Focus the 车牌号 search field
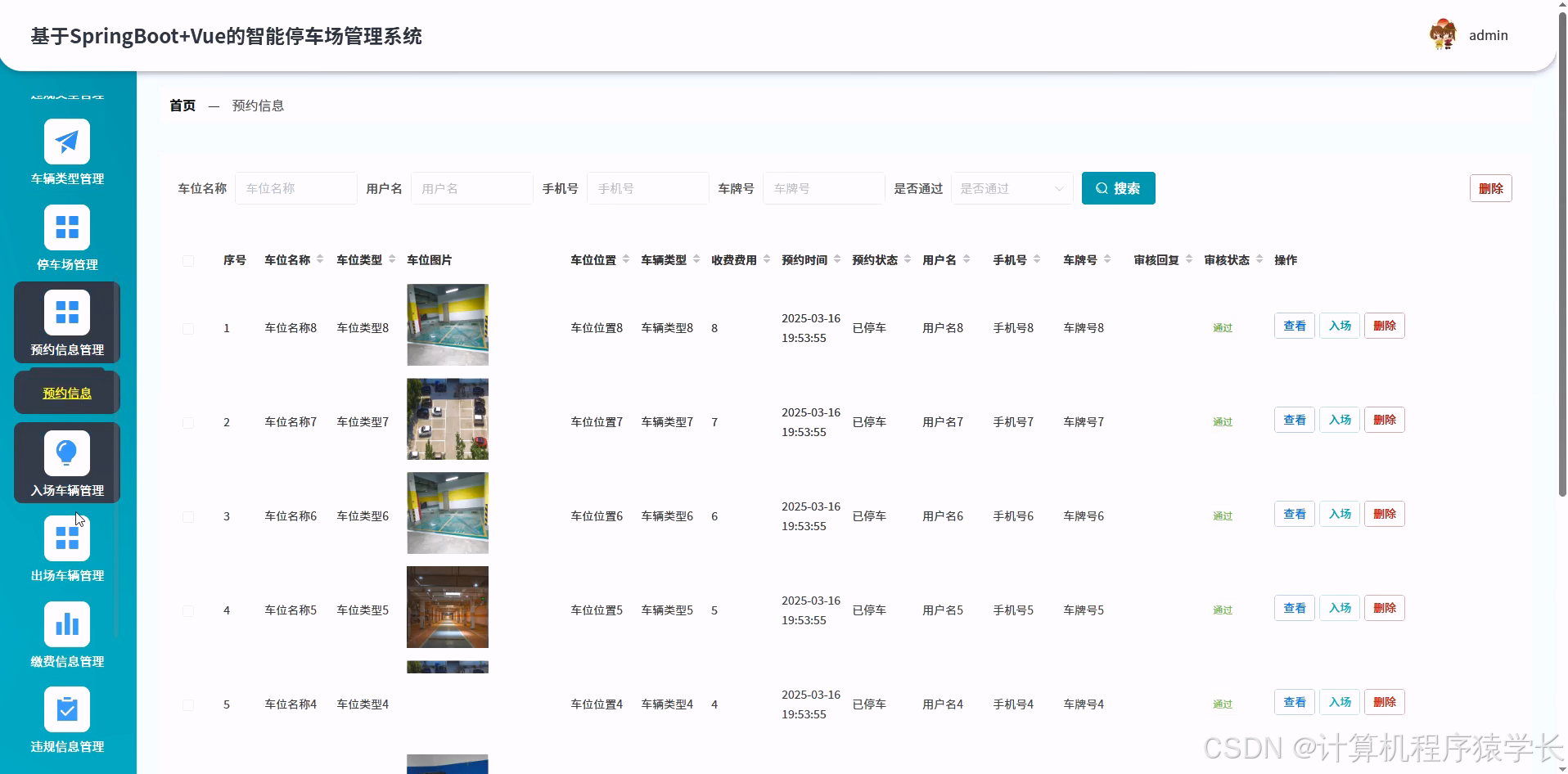This screenshot has width=1568, height=774. pos(824,188)
